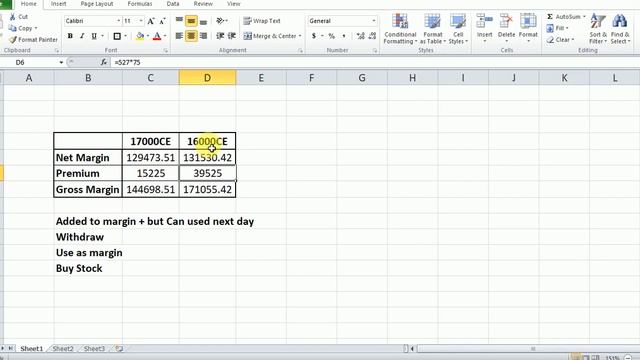Switch to the View ribbon tab

[x=233, y=4]
